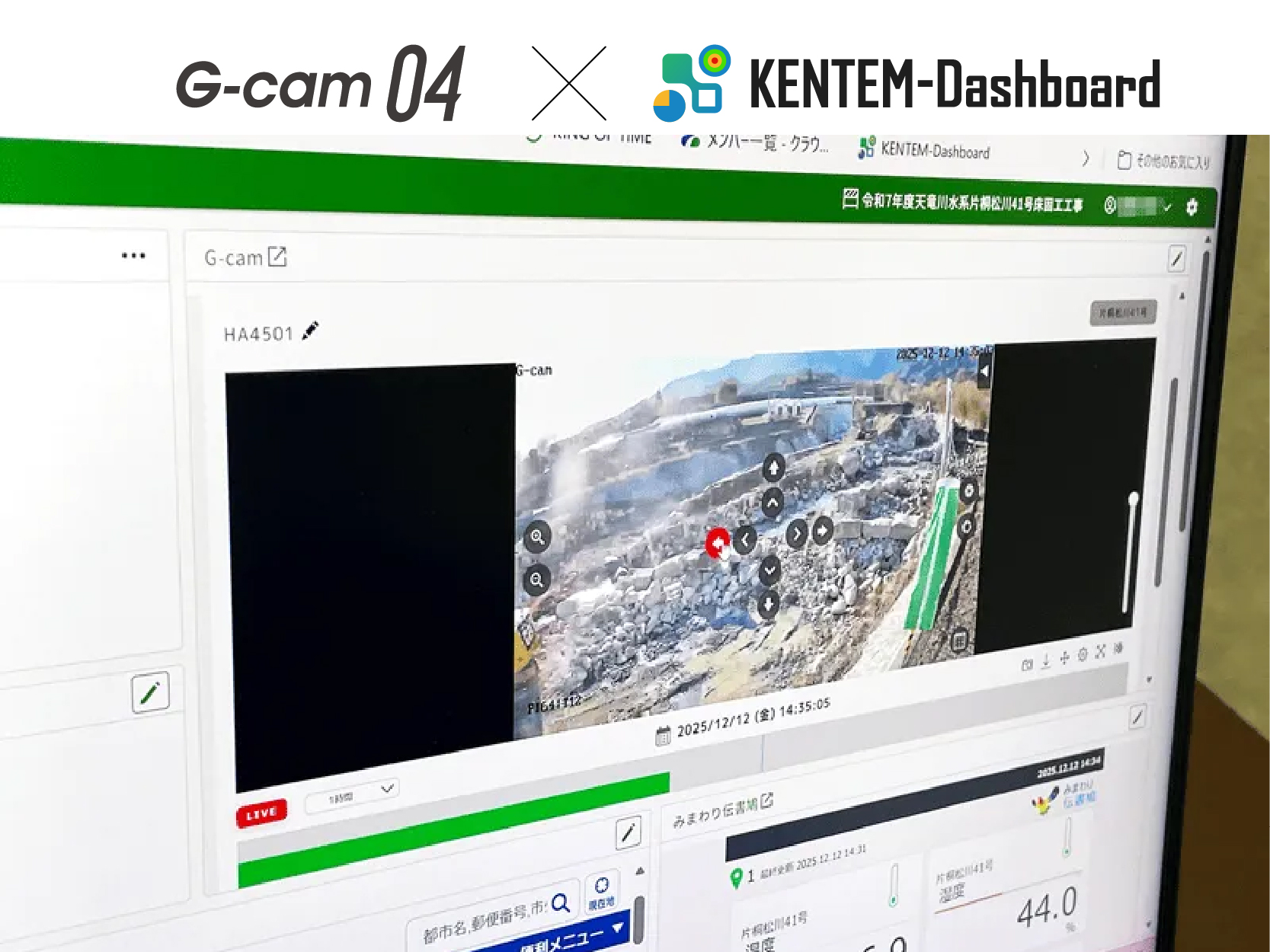Pan camera right using the far-right arrow
The height and width of the screenshot is (952, 1270).
(x=823, y=529)
